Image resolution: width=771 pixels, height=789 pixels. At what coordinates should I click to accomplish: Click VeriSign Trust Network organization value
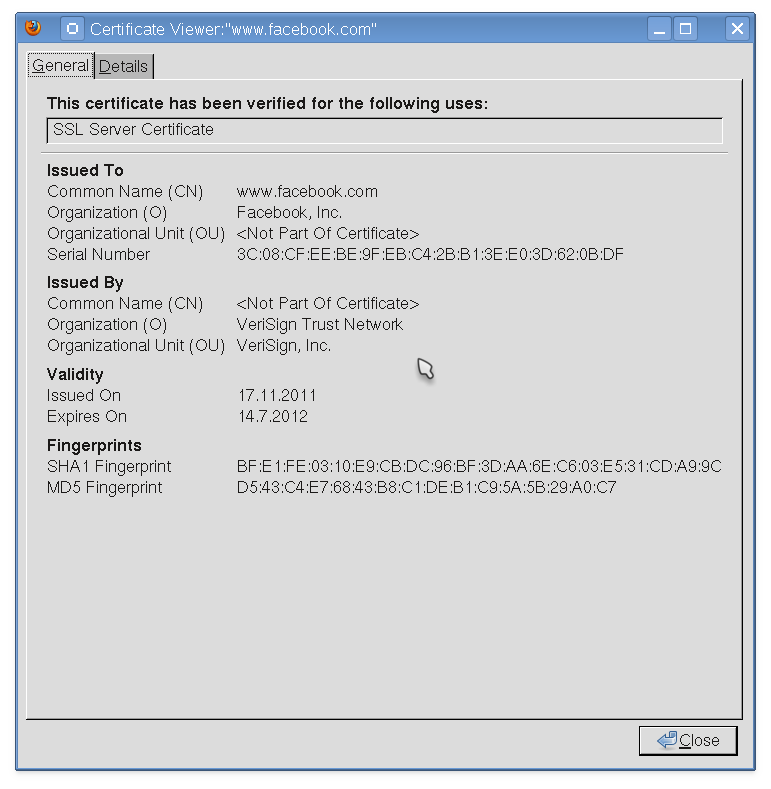pyautogui.click(x=320, y=325)
